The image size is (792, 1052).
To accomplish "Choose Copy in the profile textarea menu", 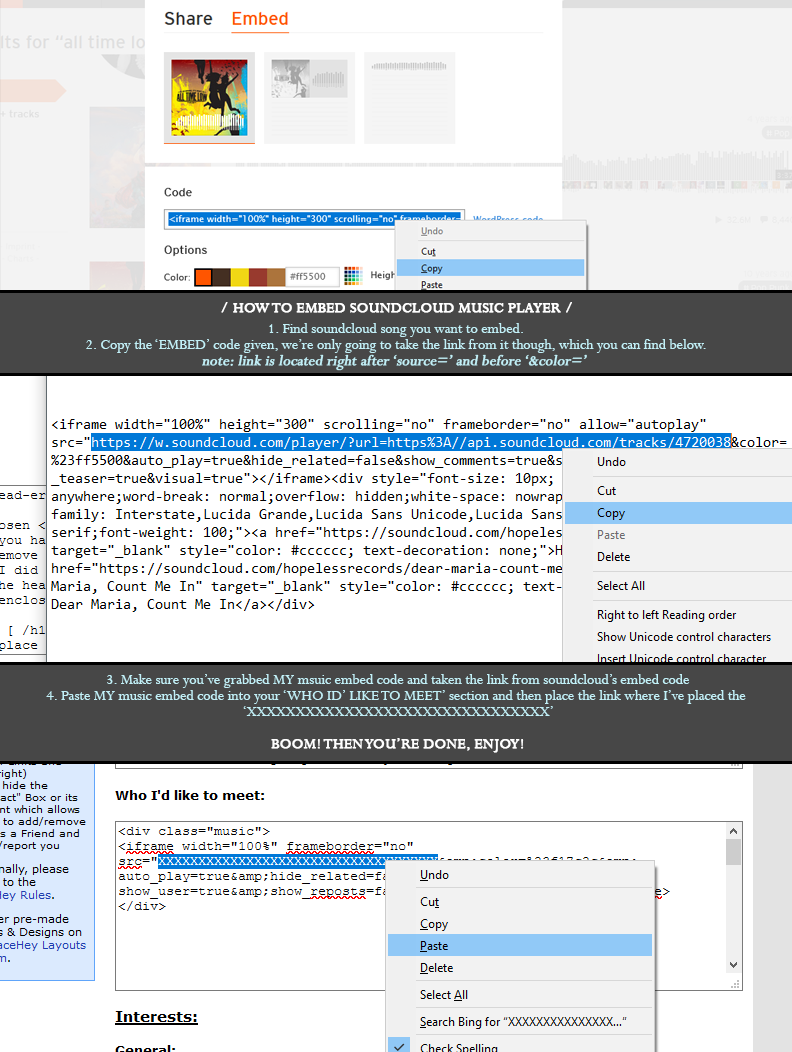I will coord(520,924).
